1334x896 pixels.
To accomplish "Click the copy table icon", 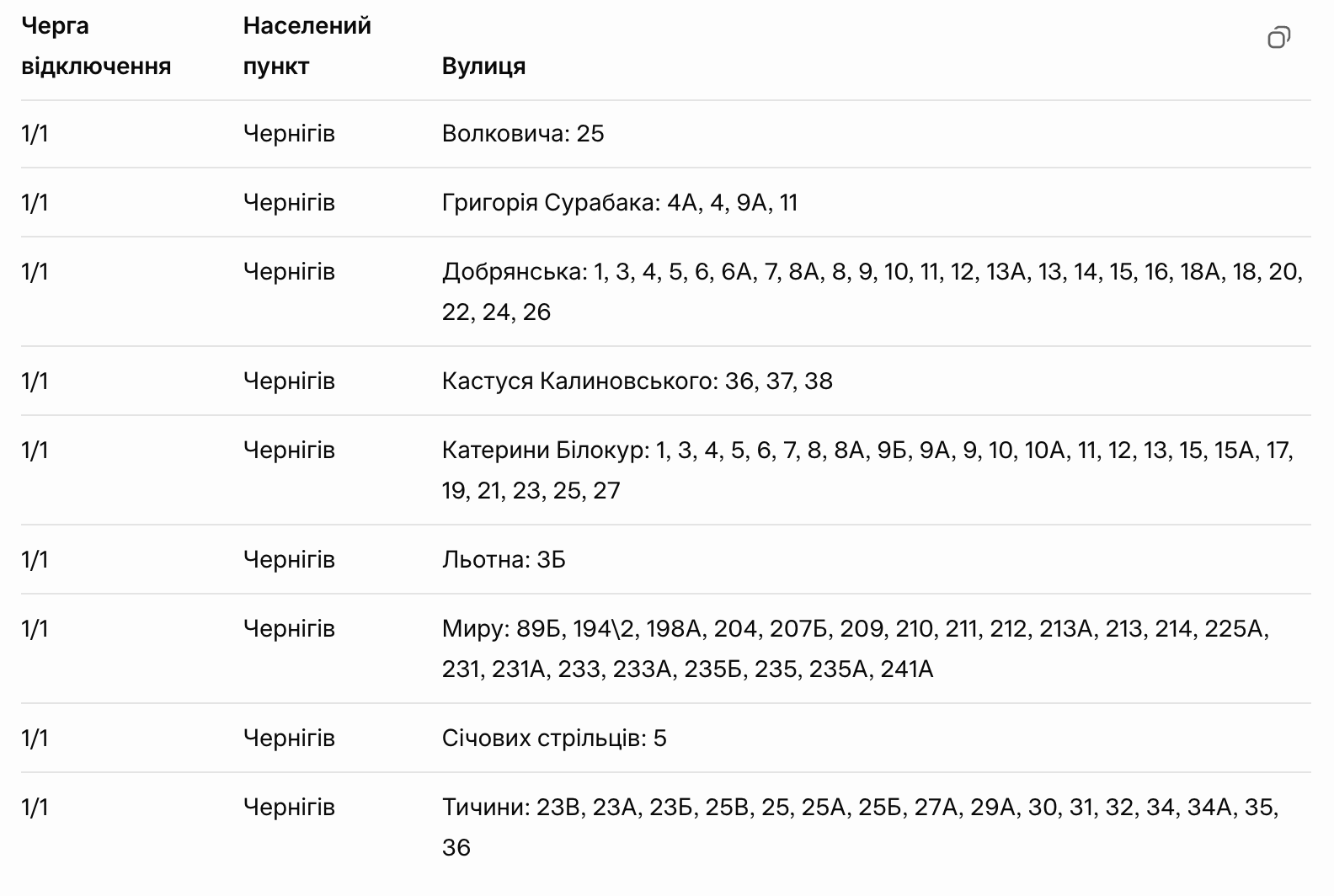I will [x=1278, y=38].
